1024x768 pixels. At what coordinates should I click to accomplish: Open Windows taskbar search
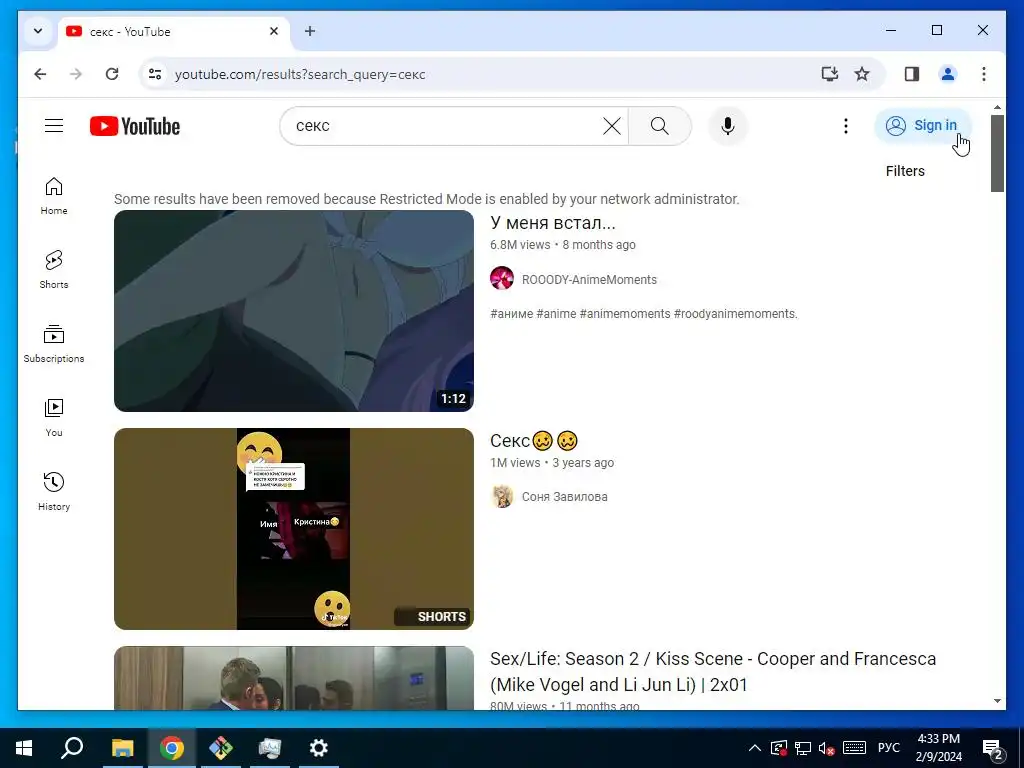tap(72, 748)
